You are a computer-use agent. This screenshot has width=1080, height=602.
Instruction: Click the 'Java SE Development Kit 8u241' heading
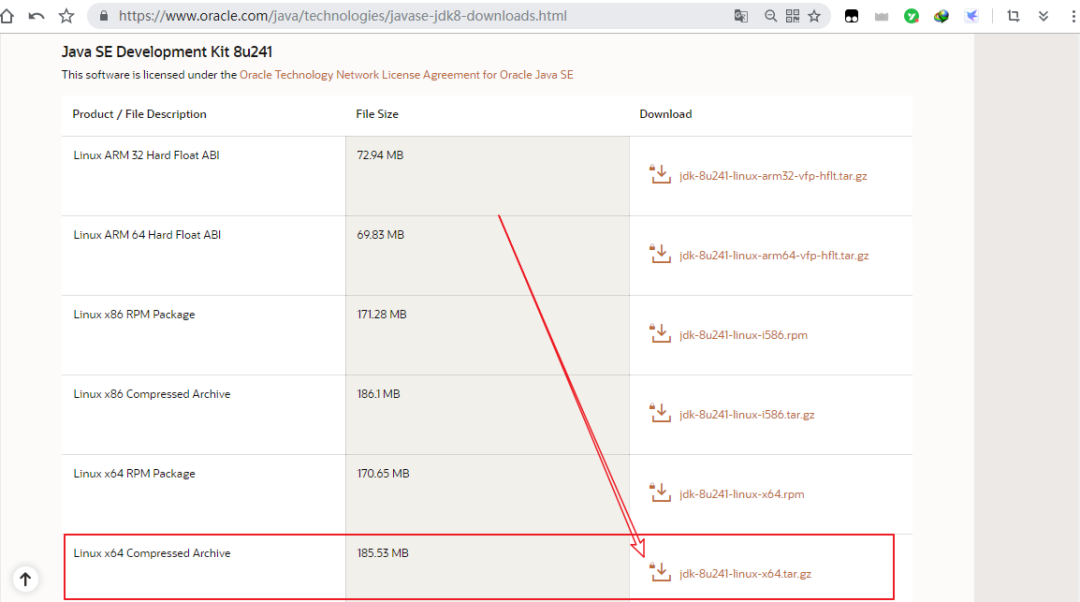pos(167,52)
